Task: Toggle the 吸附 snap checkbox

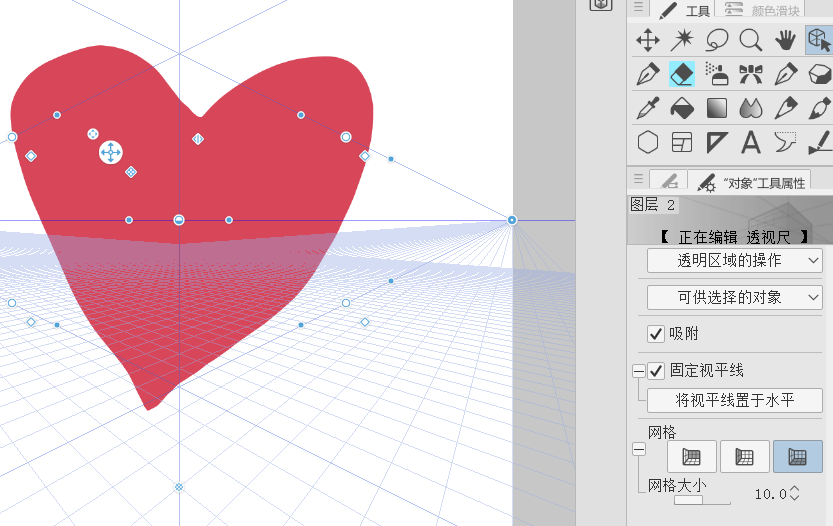Action: click(x=656, y=333)
